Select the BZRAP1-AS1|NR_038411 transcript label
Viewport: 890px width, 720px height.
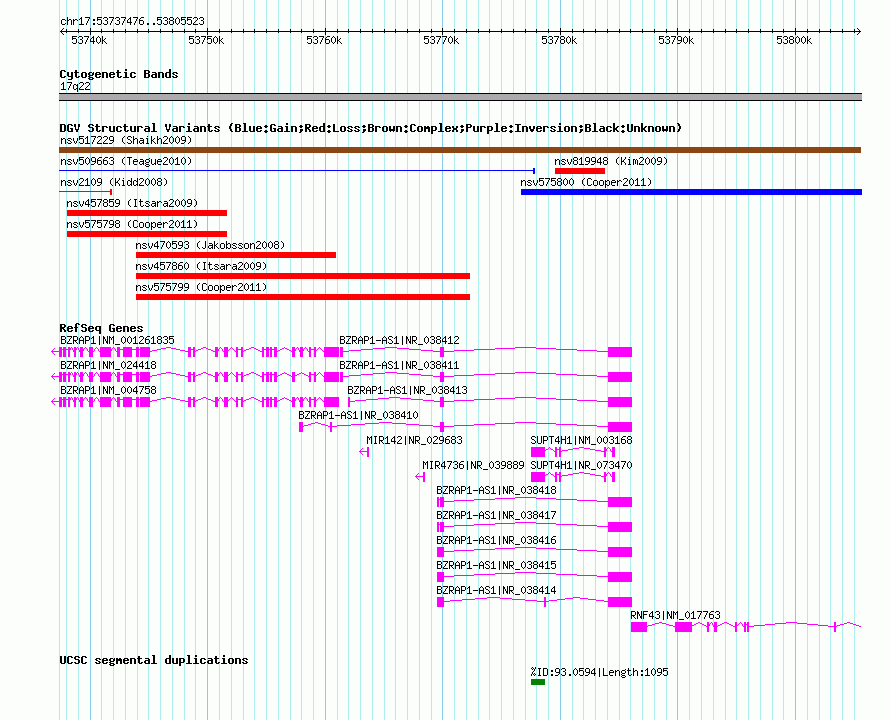tap(399, 365)
